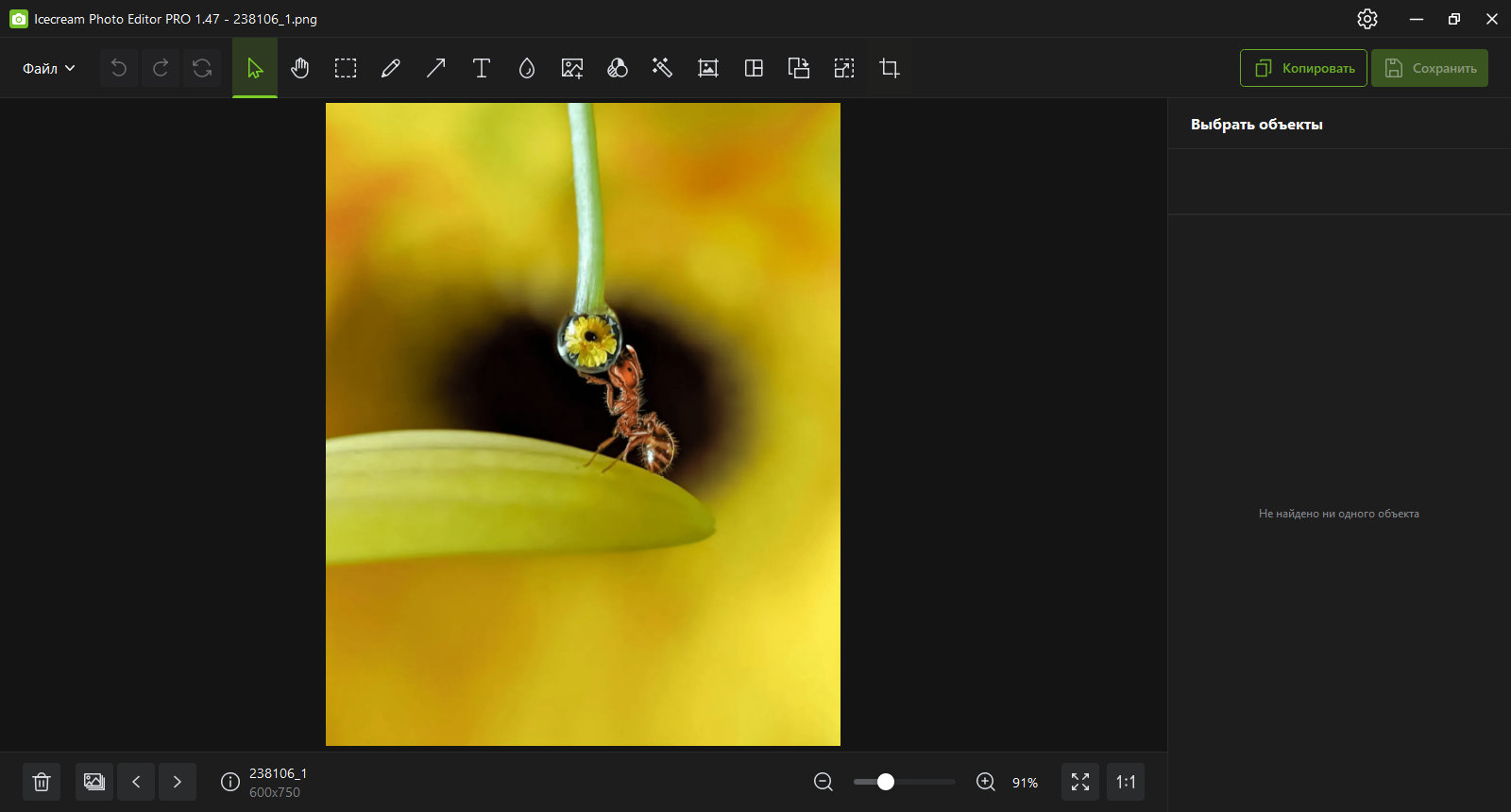The width and height of the screenshot is (1511, 812).
Task: Pick the Pencil draw tool
Action: [x=391, y=68]
